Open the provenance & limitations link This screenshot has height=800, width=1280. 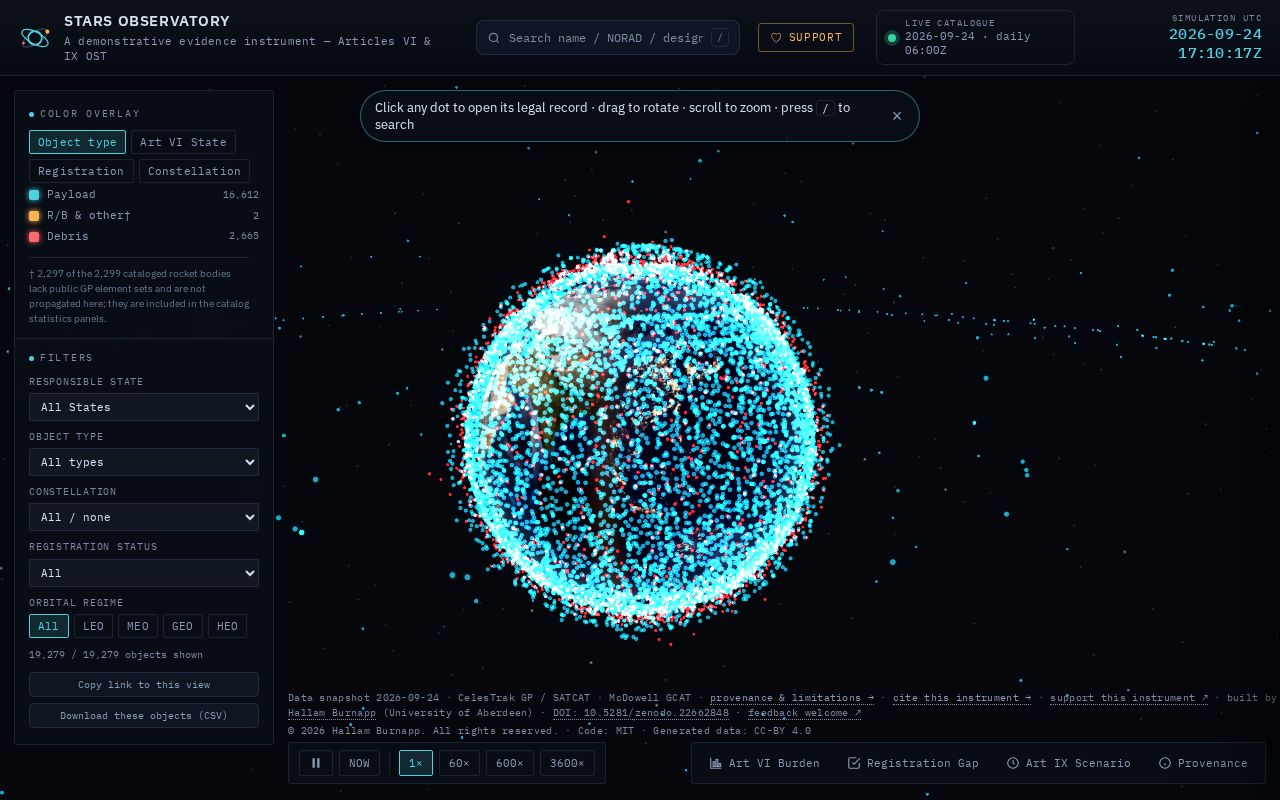(791, 698)
